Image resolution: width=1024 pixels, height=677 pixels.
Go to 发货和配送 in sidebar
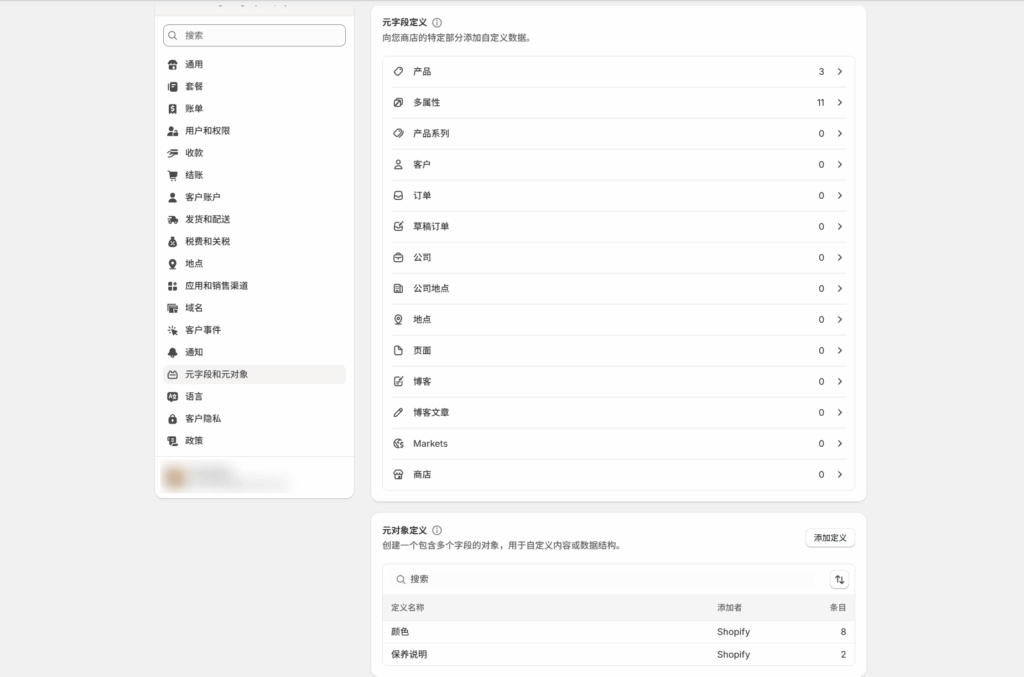click(207, 220)
